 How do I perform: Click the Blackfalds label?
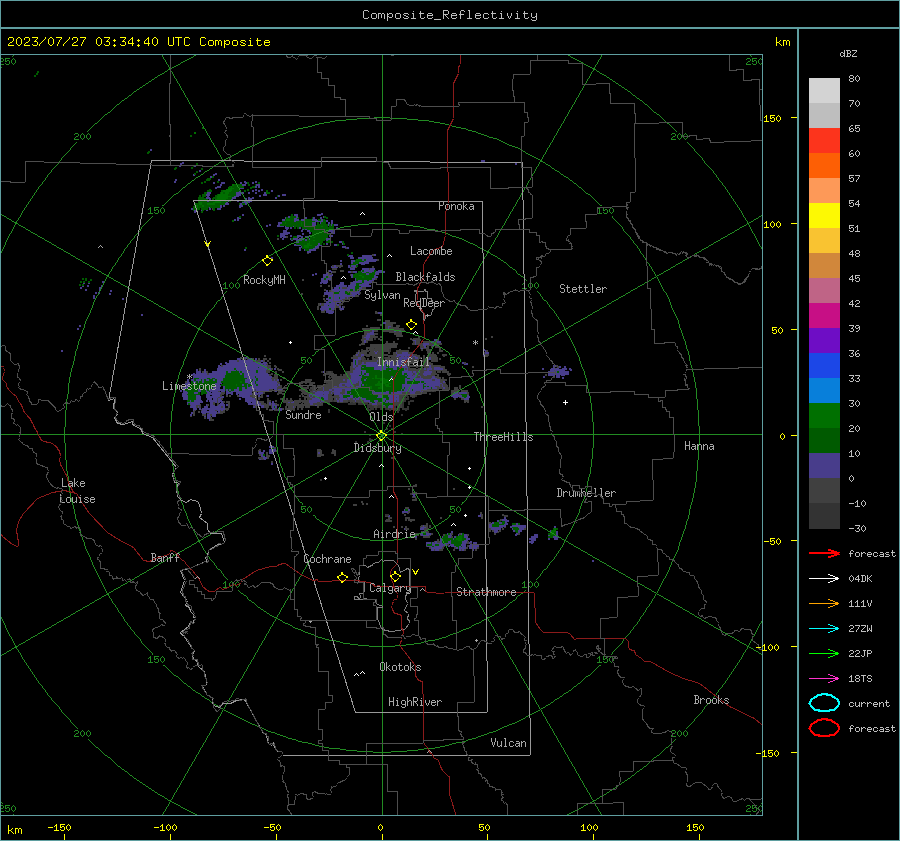pyautogui.click(x=425, y=277)
